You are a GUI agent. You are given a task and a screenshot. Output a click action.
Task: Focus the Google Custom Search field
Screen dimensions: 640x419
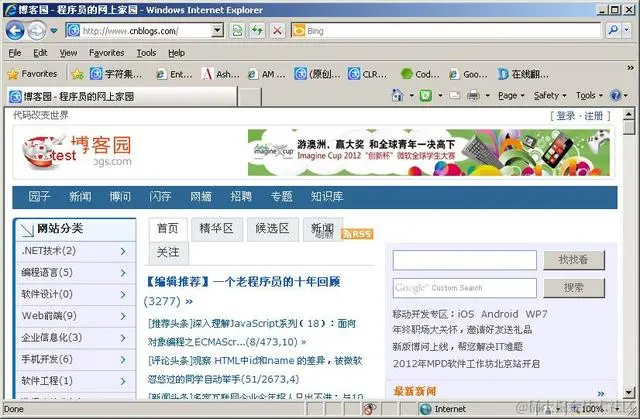point(464,288)
